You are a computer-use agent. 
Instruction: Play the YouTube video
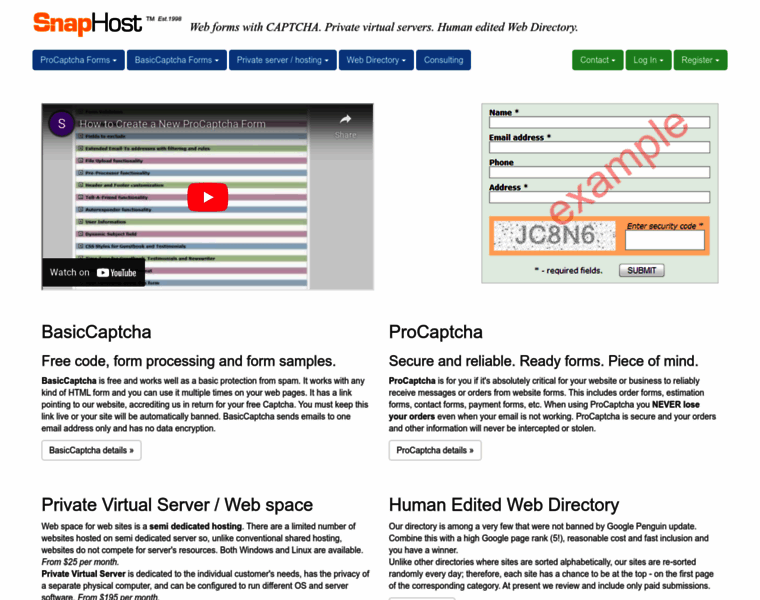[207, 197]
